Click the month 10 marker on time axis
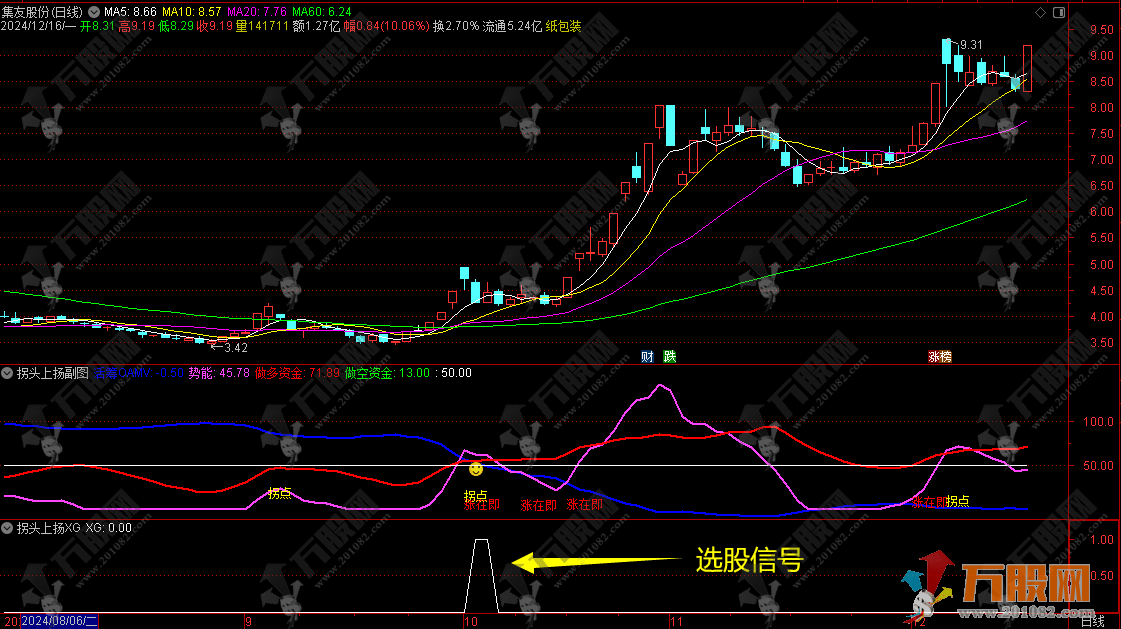The width and height of the screenshot is (1121, 629). click(x=470, y=622)
